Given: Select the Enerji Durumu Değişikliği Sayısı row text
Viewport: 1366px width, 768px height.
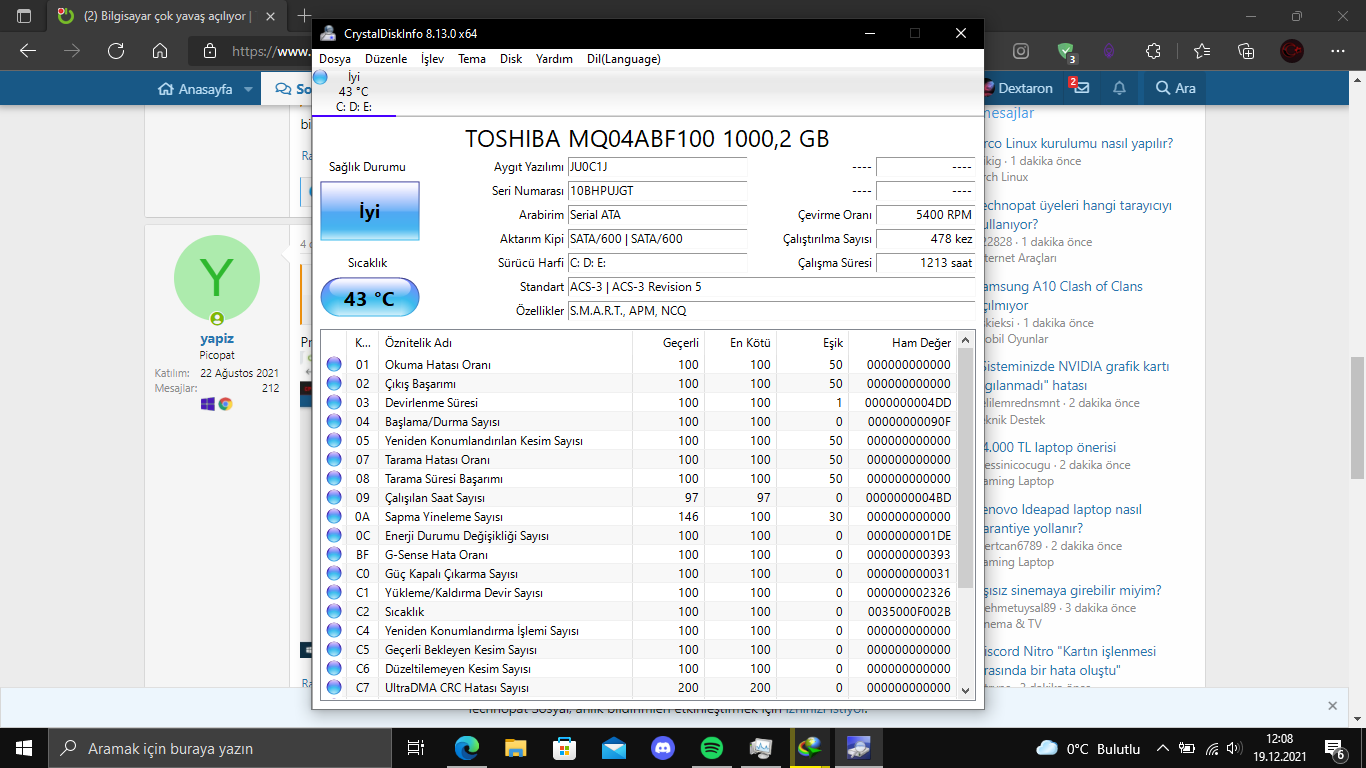Looking at the screenshot, I should [467, 536].
